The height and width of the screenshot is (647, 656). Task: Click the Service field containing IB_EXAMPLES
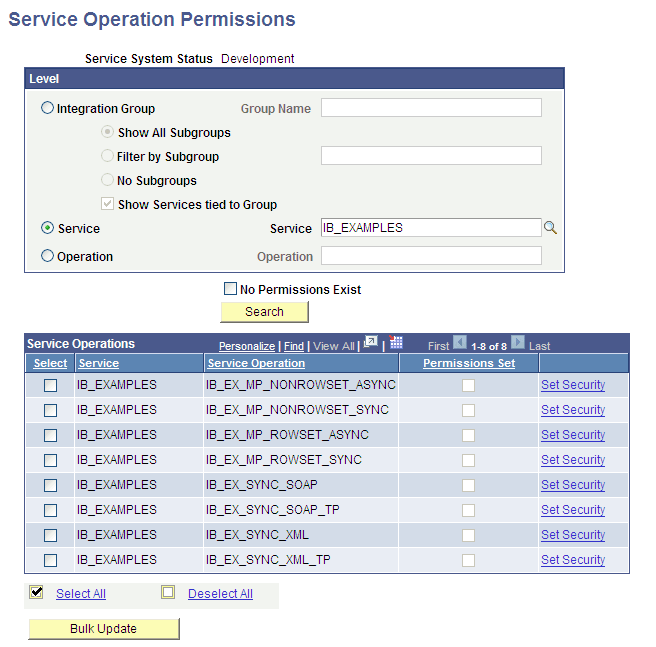431,227
